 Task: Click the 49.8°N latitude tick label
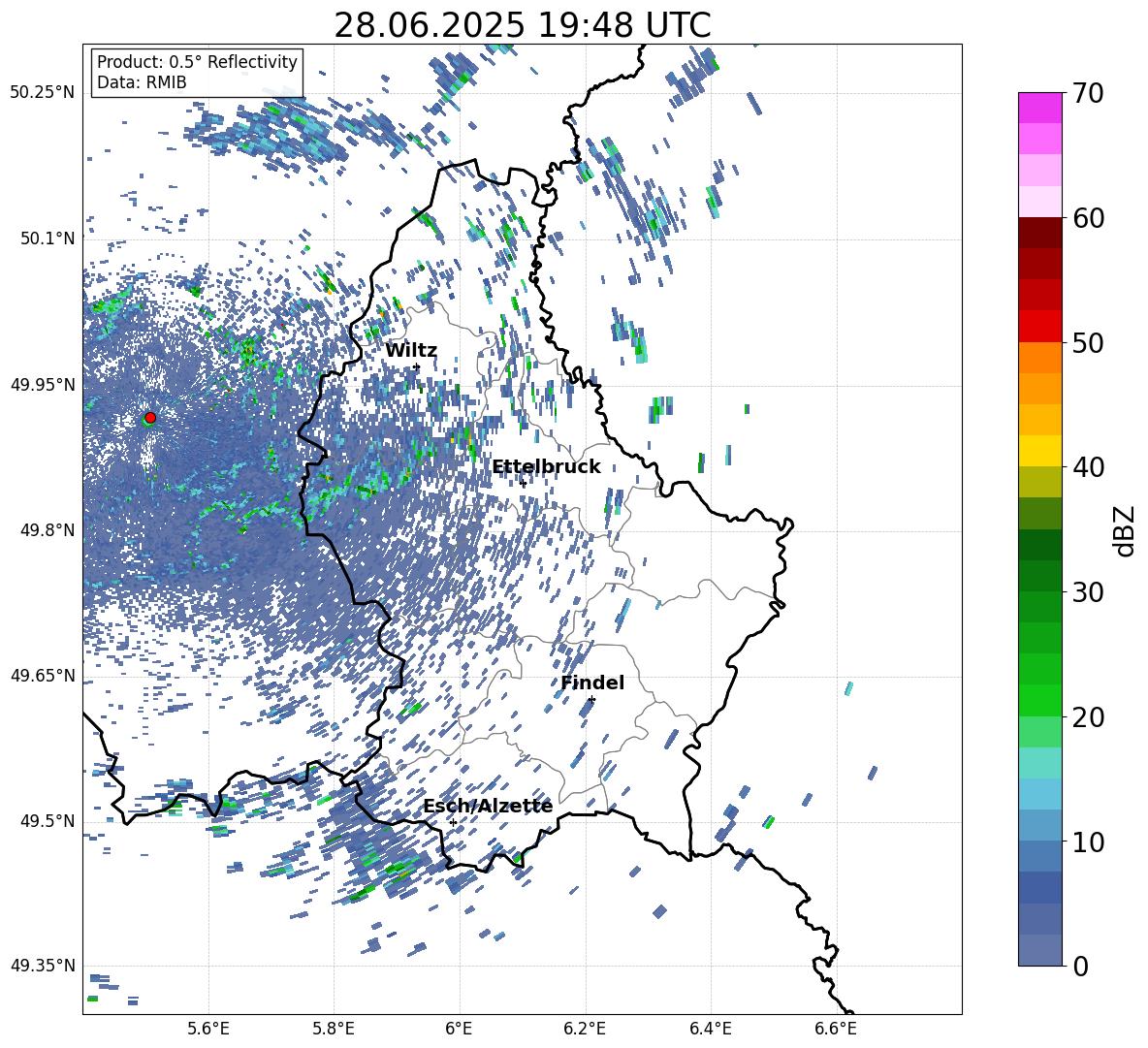click(48, 530)
